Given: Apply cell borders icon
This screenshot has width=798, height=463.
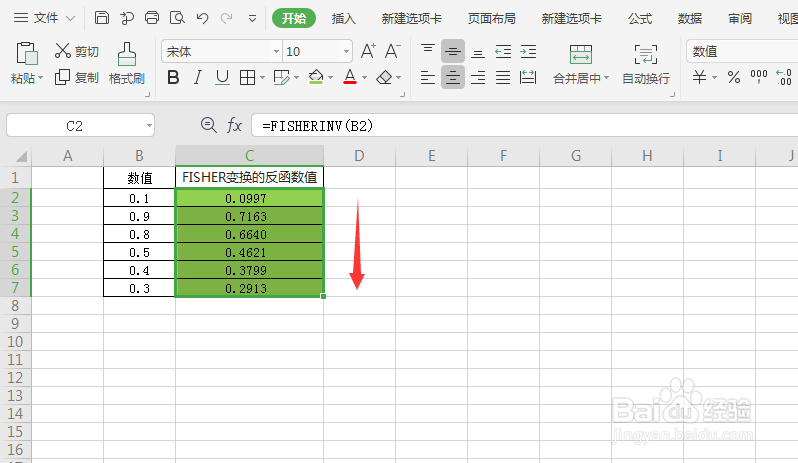Looking at the screenshot, I should 248,78.
